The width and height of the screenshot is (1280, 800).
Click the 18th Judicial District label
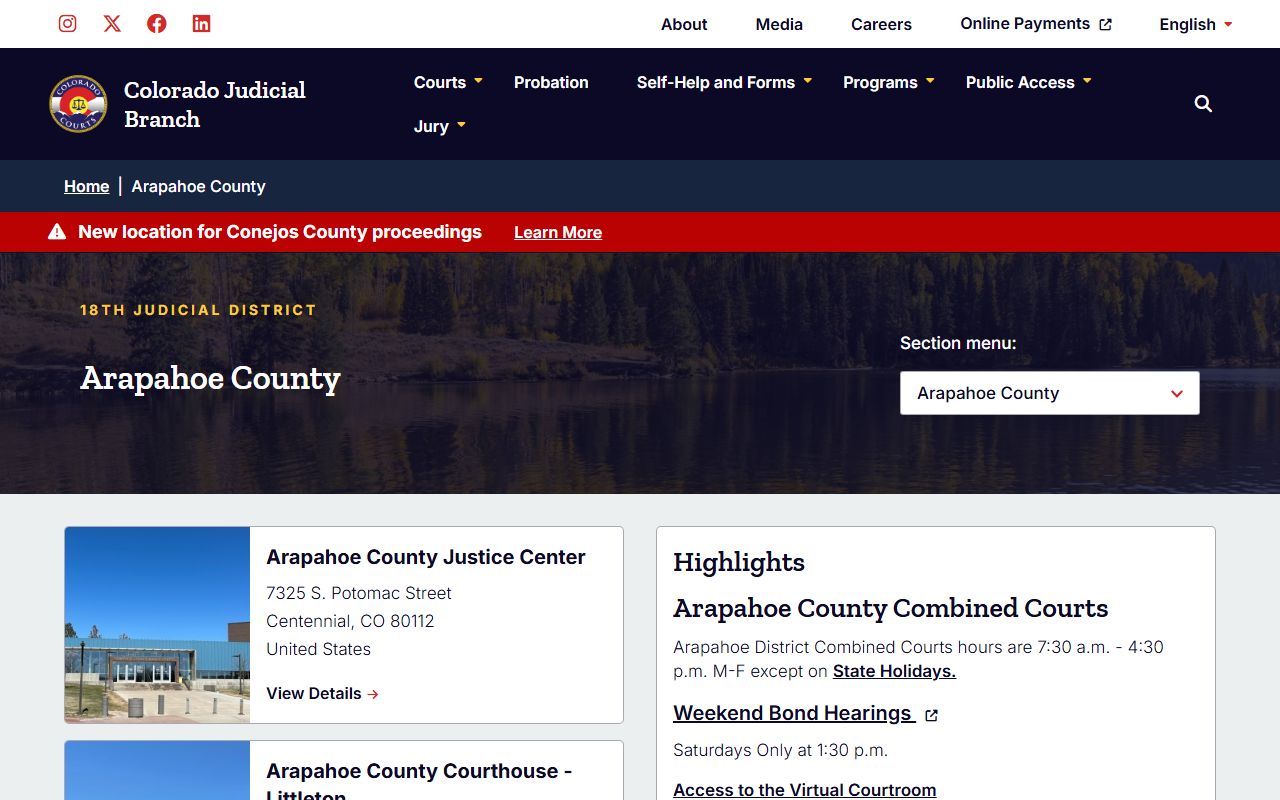198,310
